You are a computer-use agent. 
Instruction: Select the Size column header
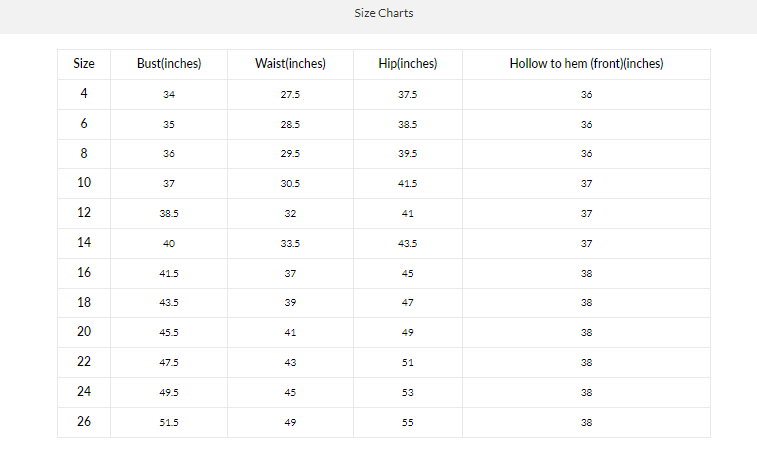click(x=84, y=64)
